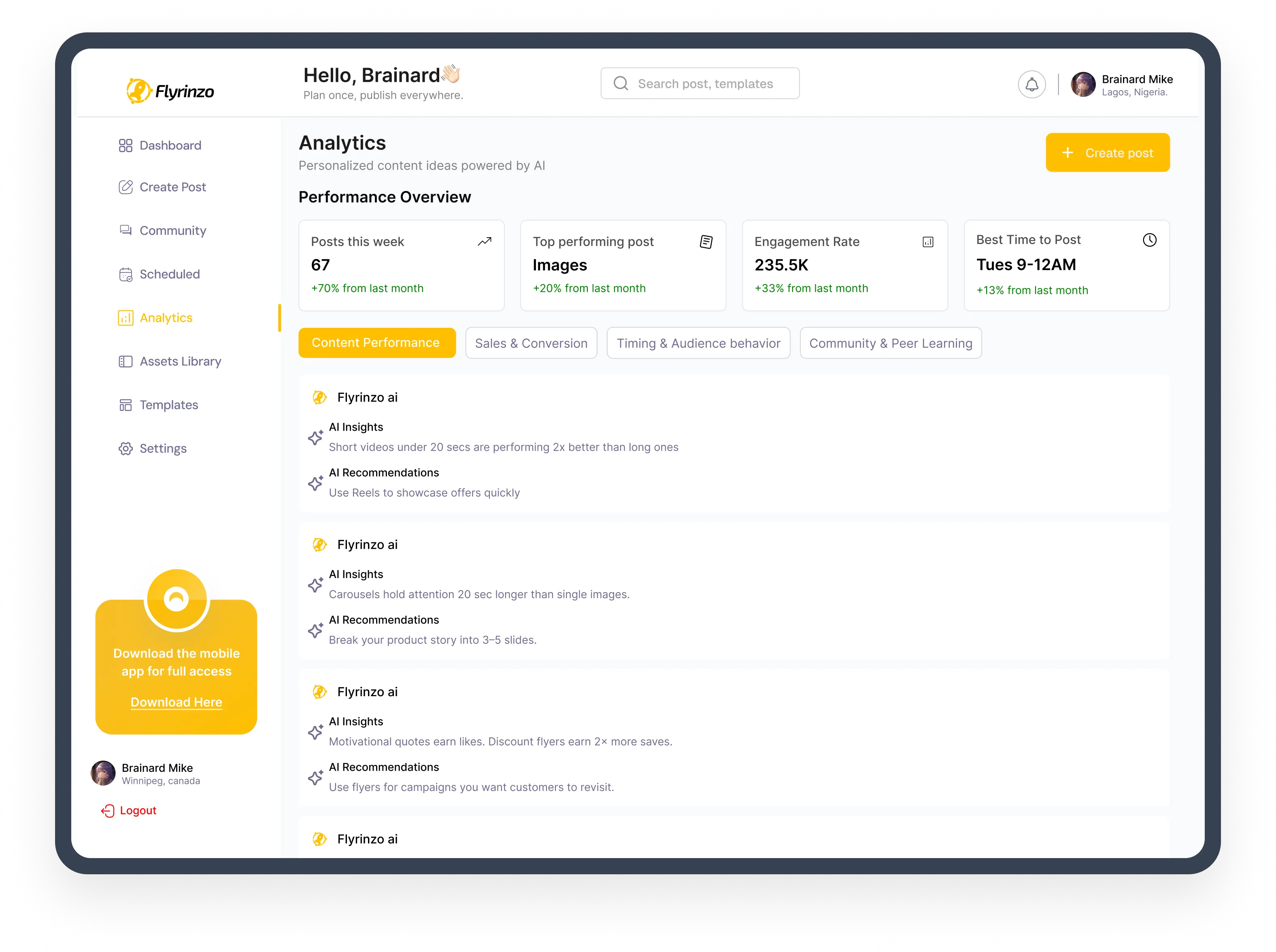Click the Flyrinzo logo in the header
Screen dimensions: 1276x952
tap(170, 91)
